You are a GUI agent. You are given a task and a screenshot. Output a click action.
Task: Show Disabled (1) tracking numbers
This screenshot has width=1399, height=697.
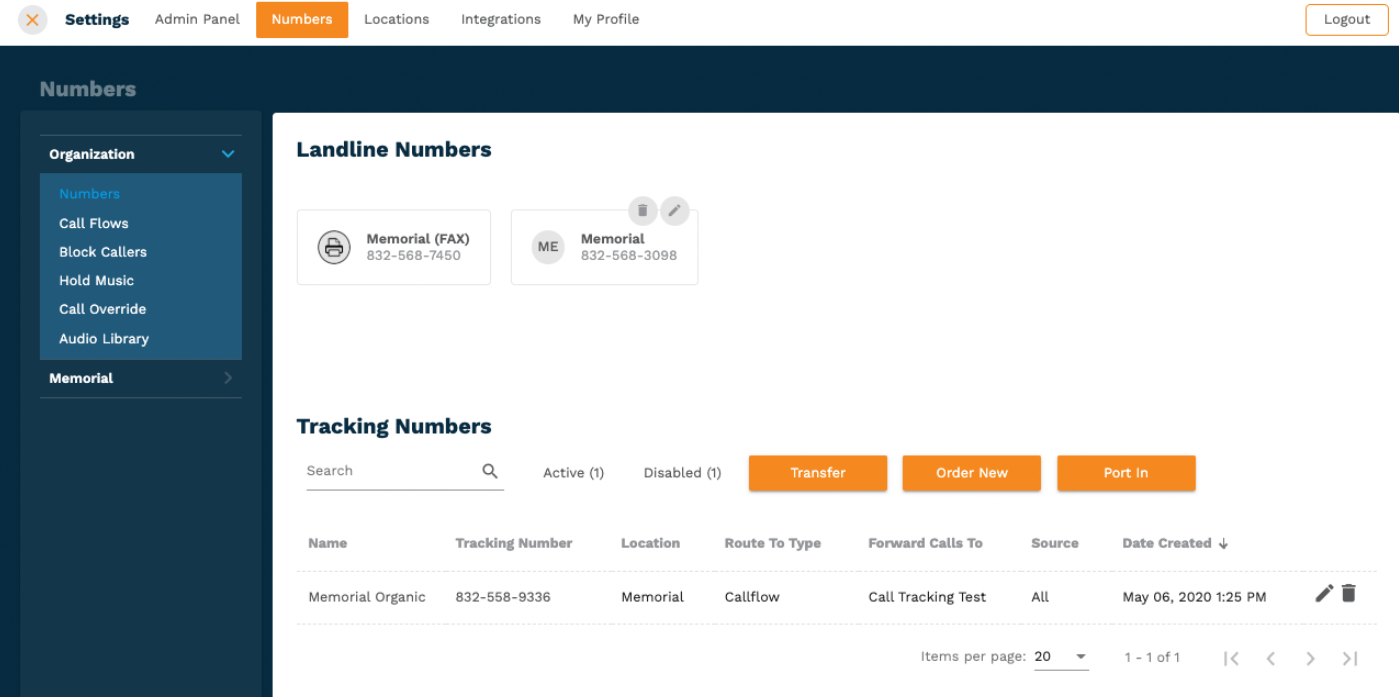[x=682, y=473]
